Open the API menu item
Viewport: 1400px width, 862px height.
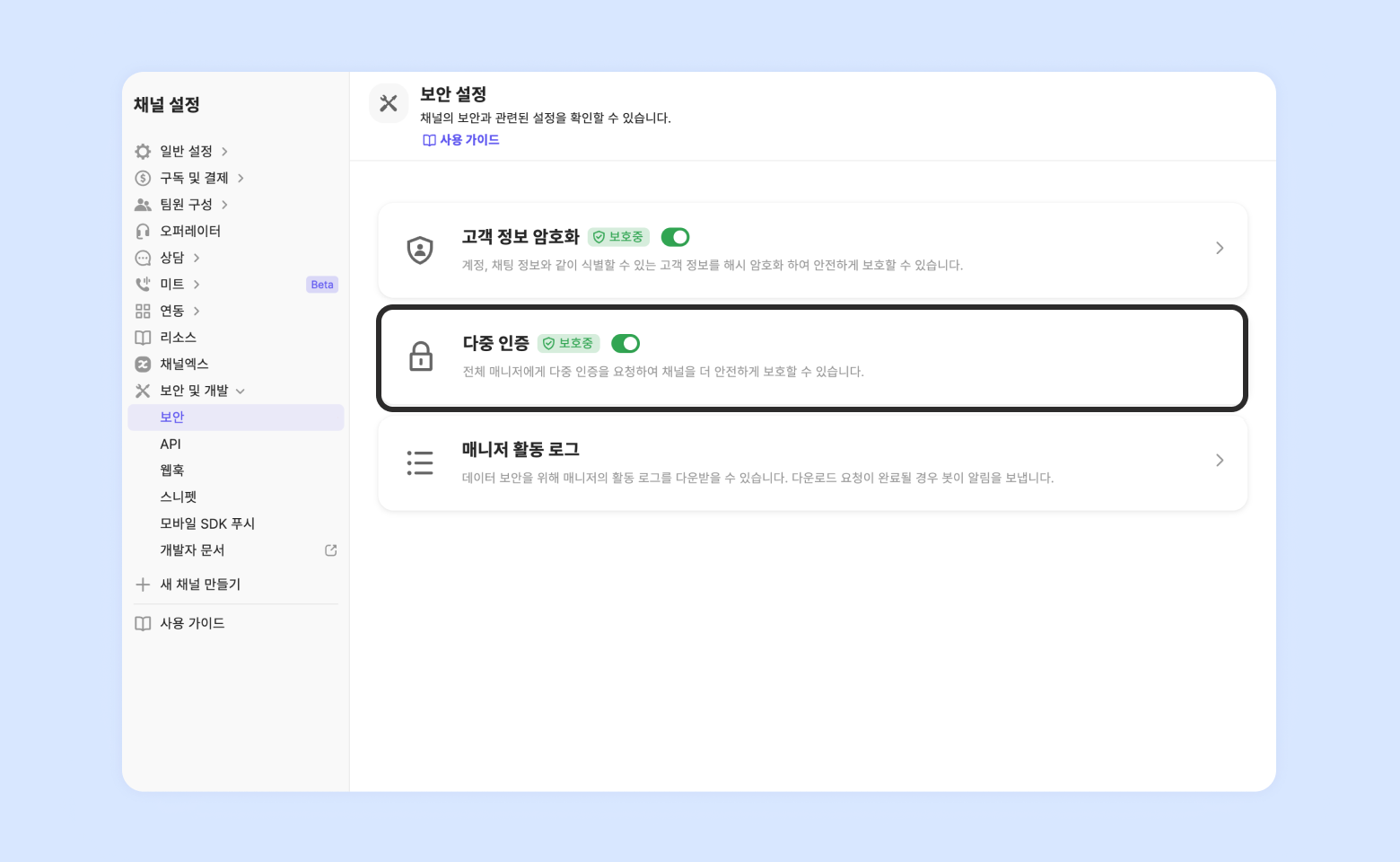171,444
